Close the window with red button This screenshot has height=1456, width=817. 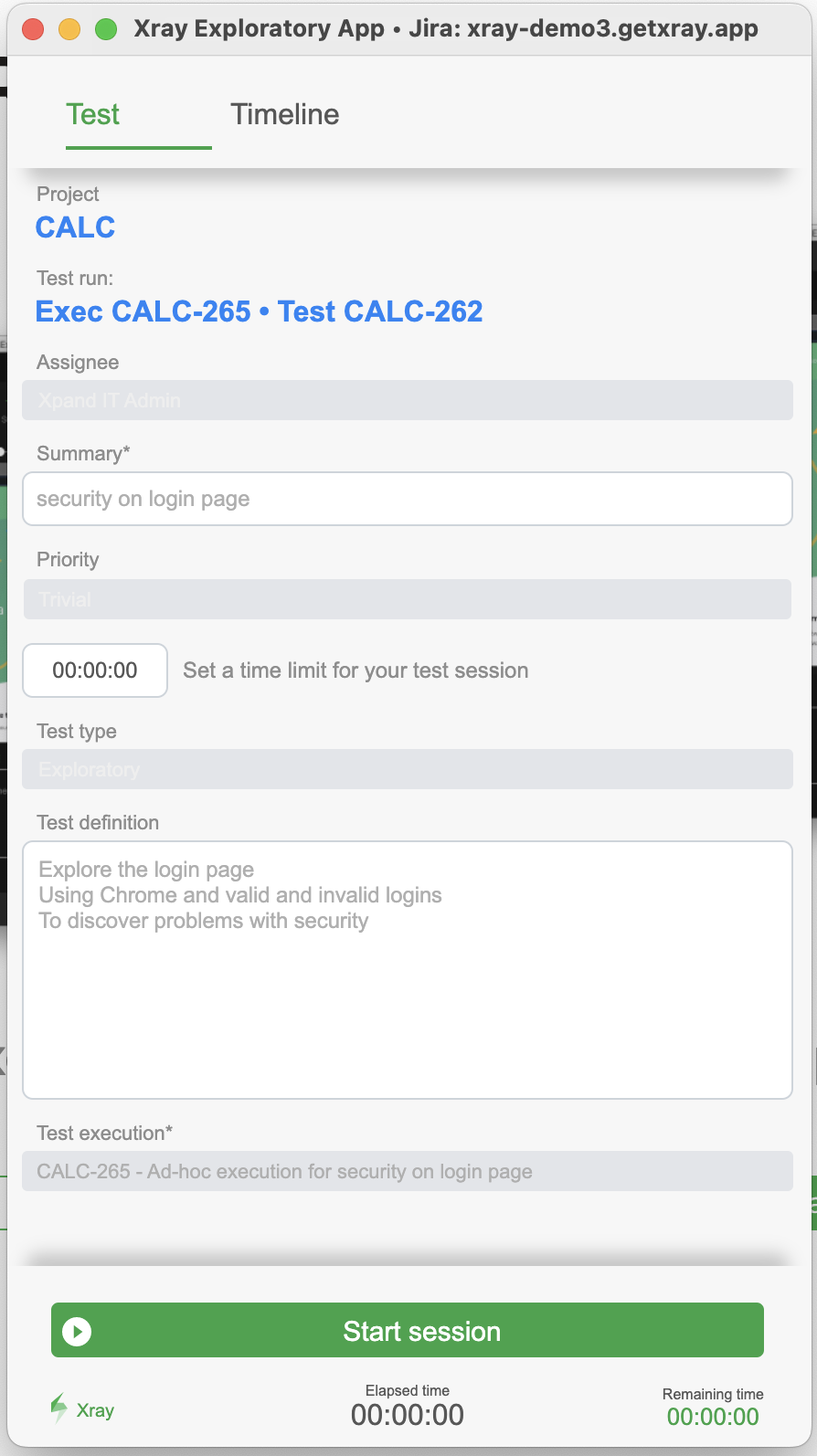pos(33,29)
